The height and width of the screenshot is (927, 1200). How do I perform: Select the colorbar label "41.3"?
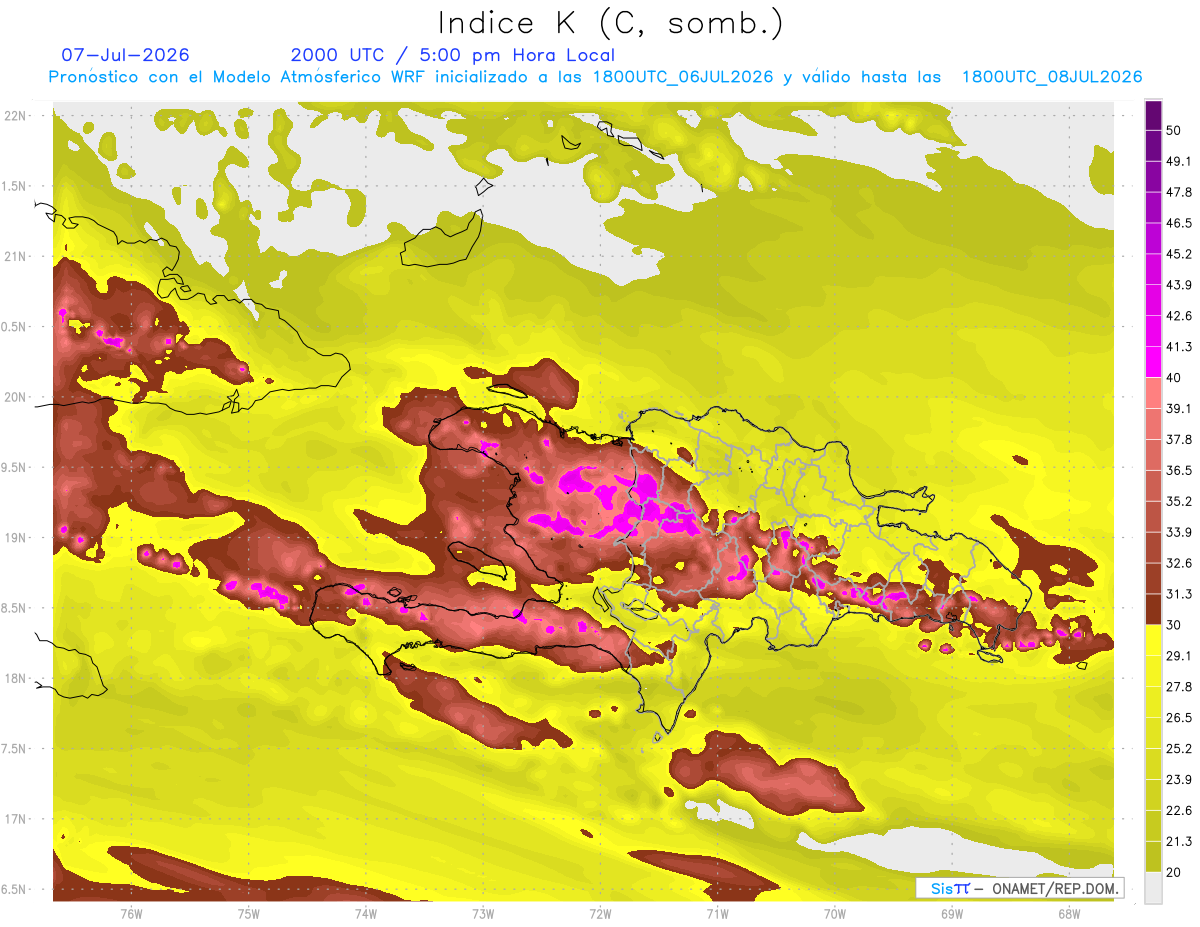(x=1179, y=346)
